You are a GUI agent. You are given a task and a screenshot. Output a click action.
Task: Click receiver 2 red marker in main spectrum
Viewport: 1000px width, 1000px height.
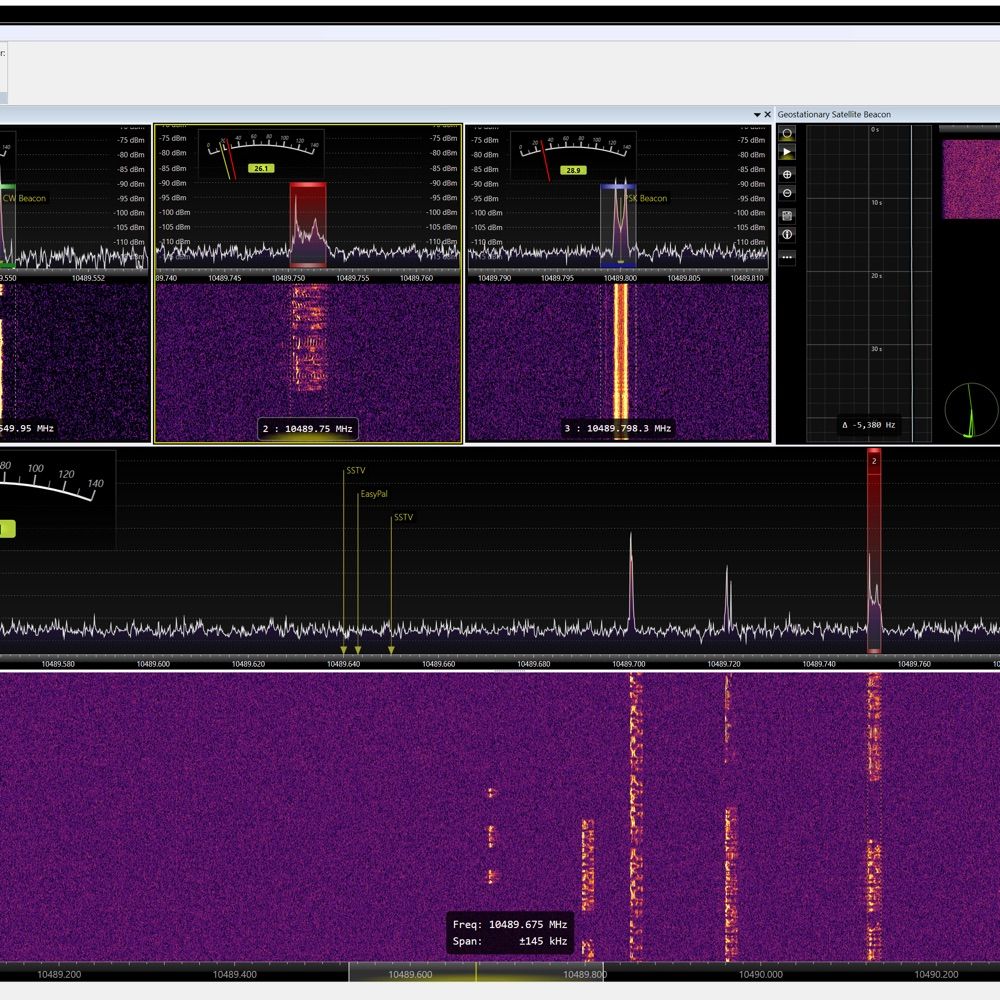pyautogui.click(x=874, y=551)
